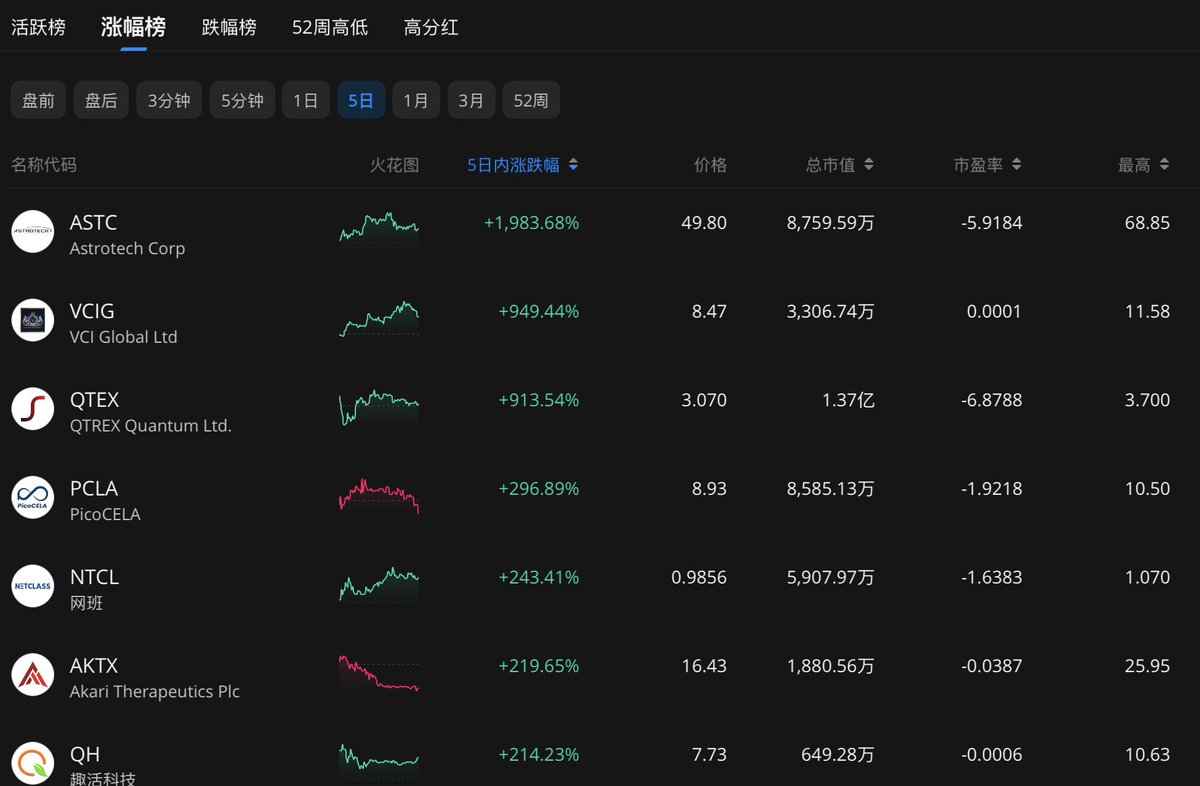The image size is (1200, 786).
Task: Open the NTCL ticker symbol
Action: (x=94, y=577)
